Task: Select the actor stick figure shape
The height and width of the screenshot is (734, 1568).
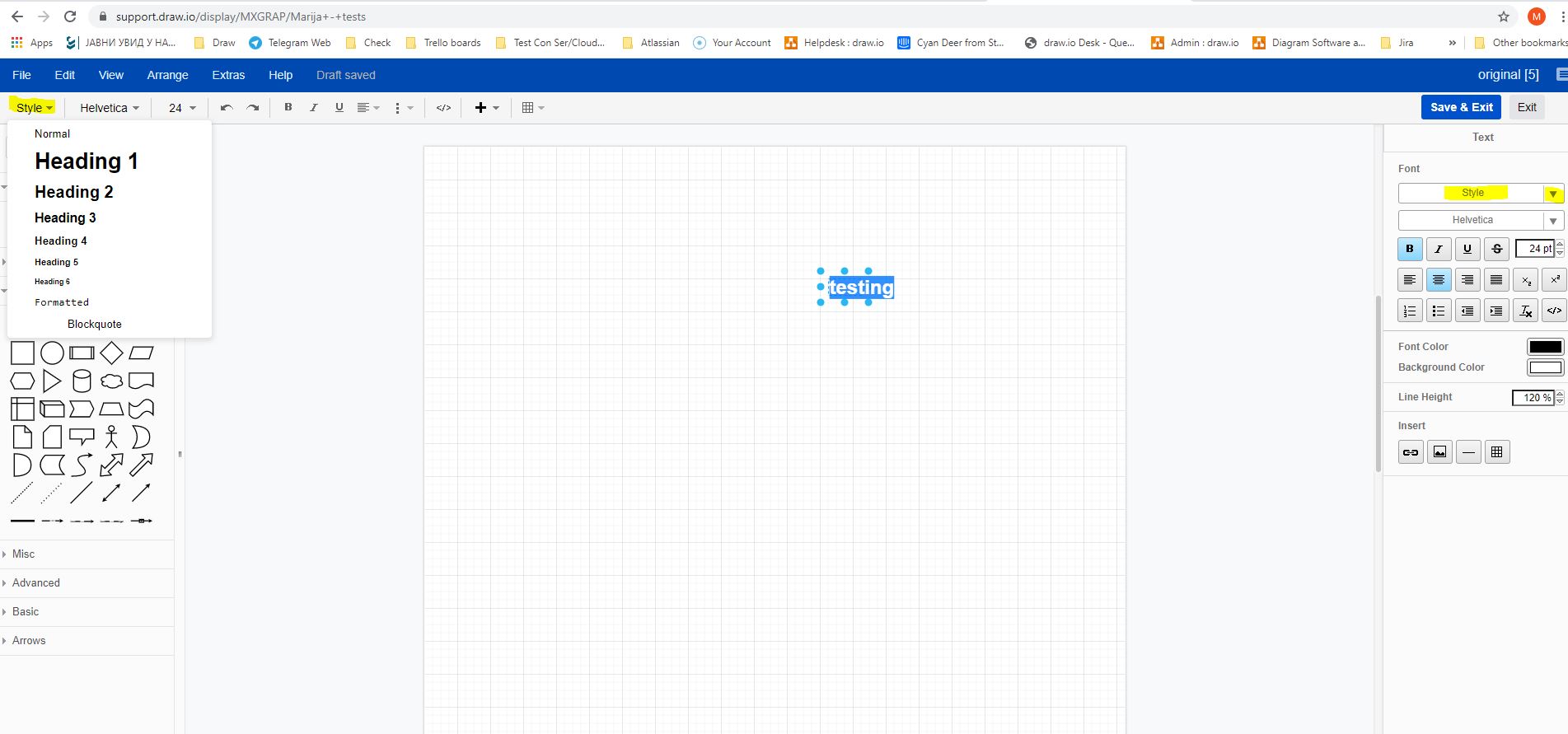Action: click(x=111, y=437)
